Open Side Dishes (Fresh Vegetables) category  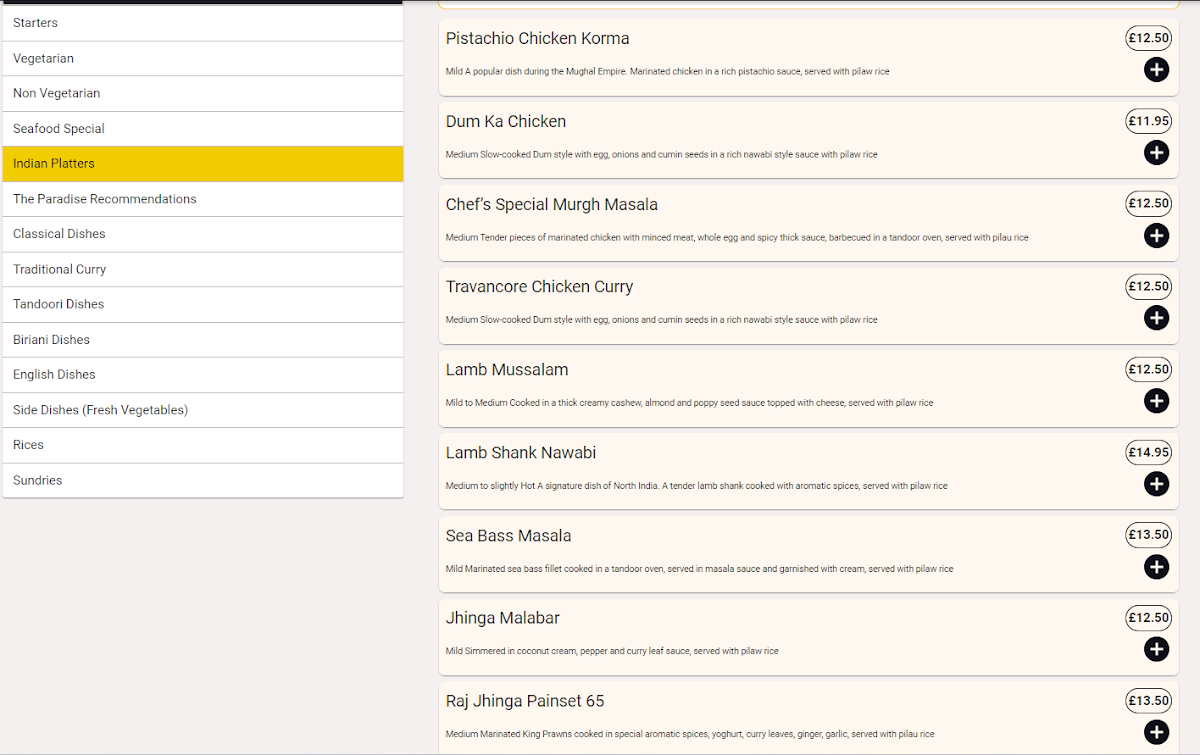point(203,410)
